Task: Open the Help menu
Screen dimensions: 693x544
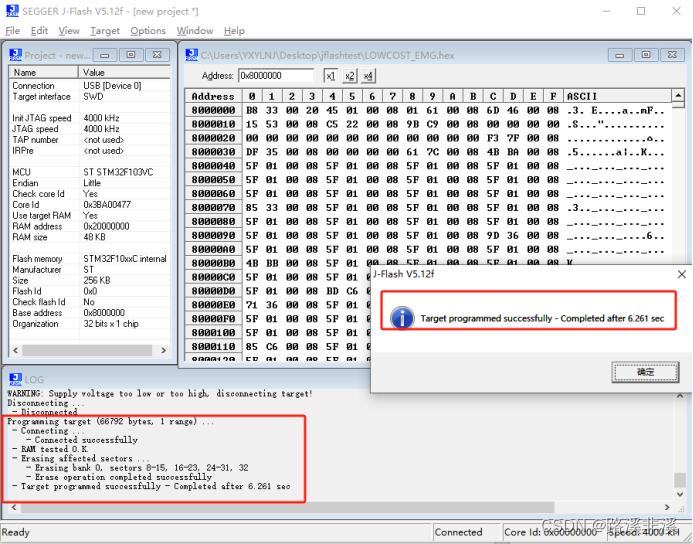Action: point(234,30)
